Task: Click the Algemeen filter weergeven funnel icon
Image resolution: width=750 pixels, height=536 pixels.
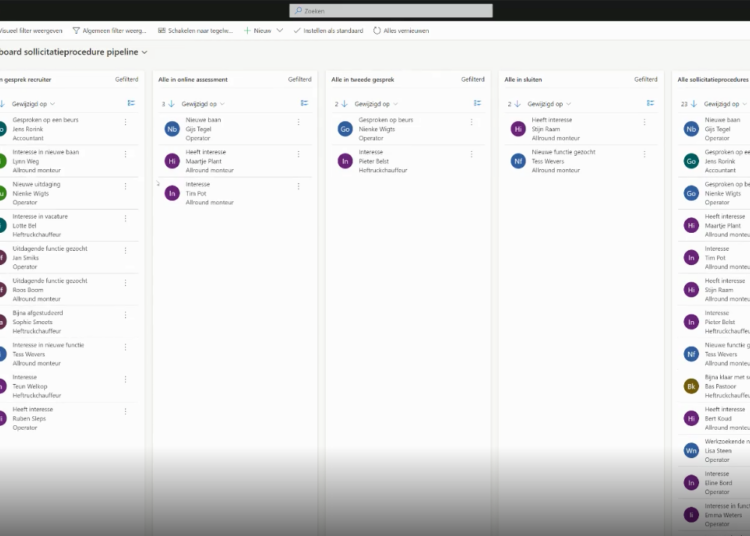Action: point(74,31)
